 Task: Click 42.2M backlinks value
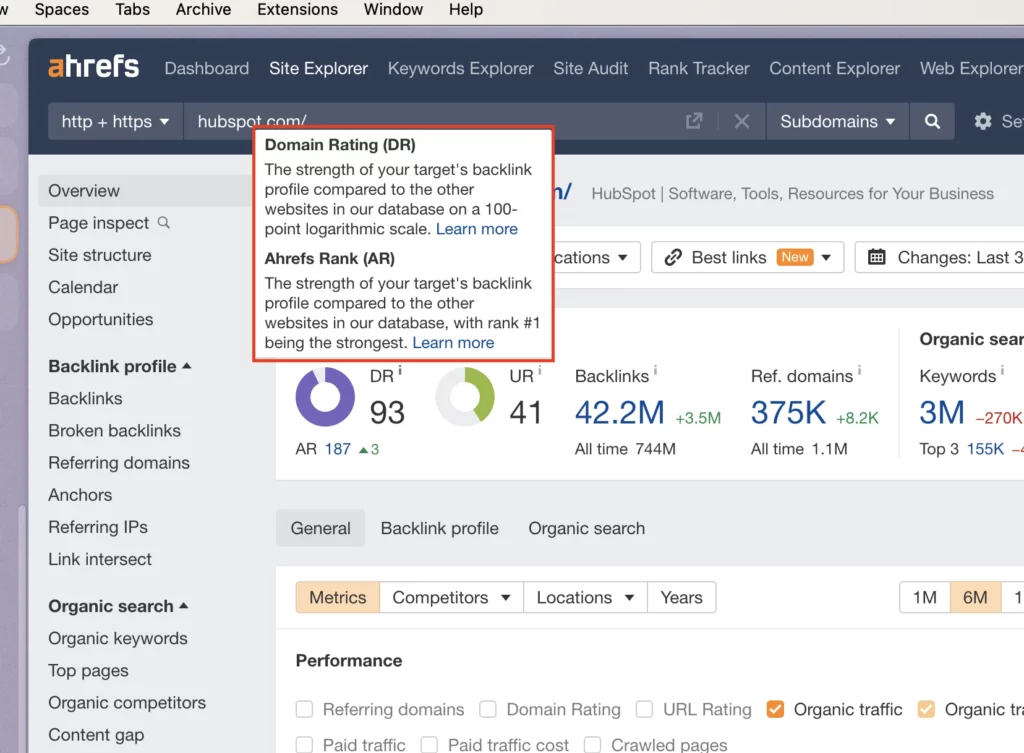(x=619, y=413)
